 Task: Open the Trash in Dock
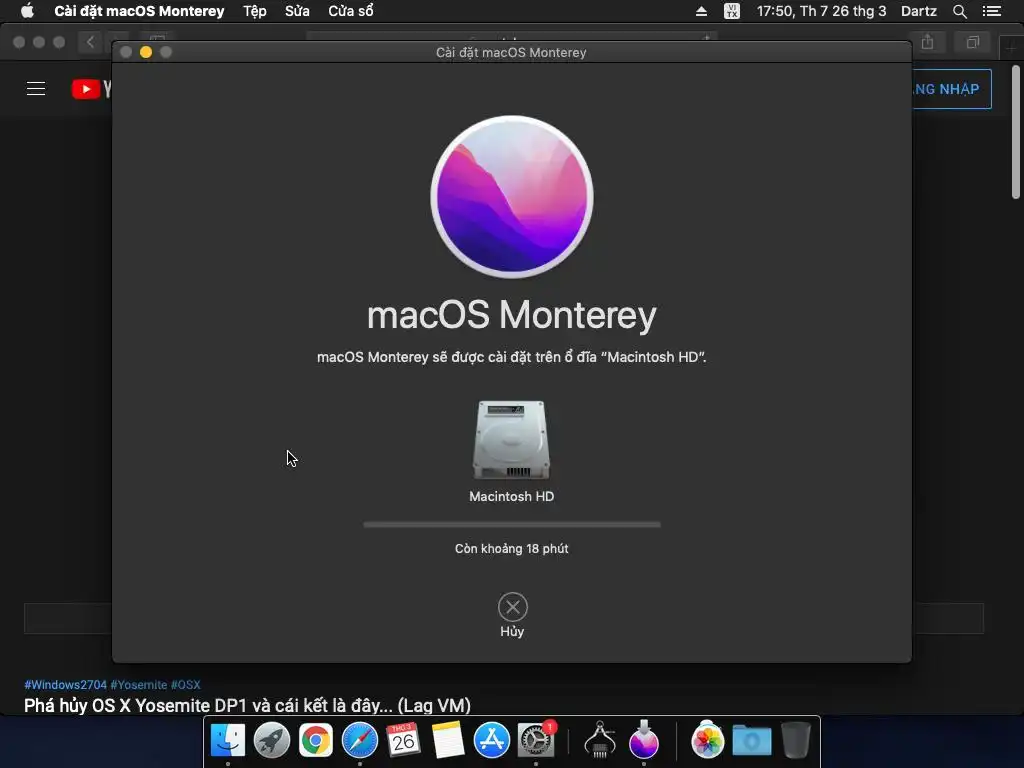[x=795, y=740]
